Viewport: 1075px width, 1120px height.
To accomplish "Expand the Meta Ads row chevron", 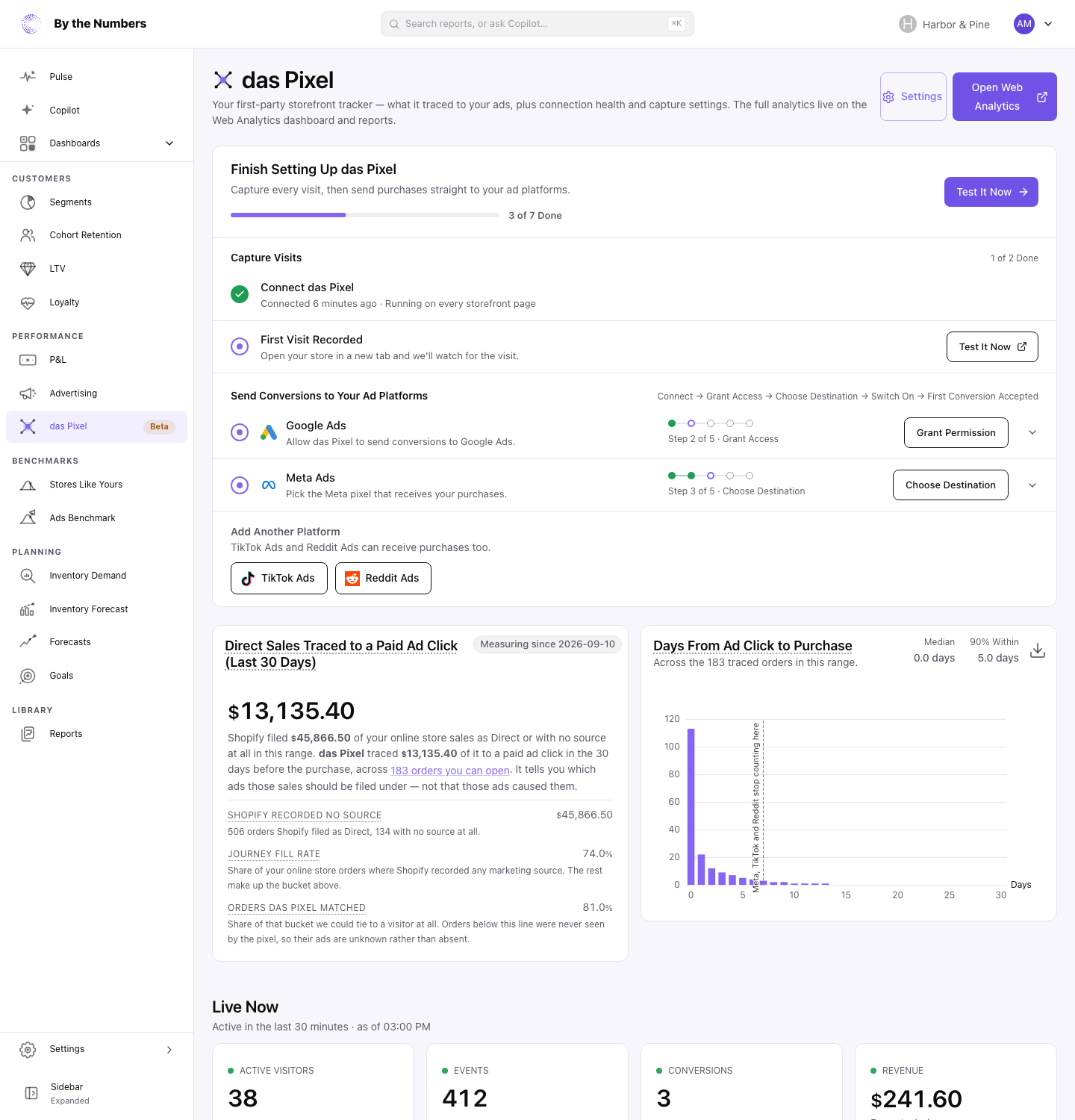I will pos(1032,485).
